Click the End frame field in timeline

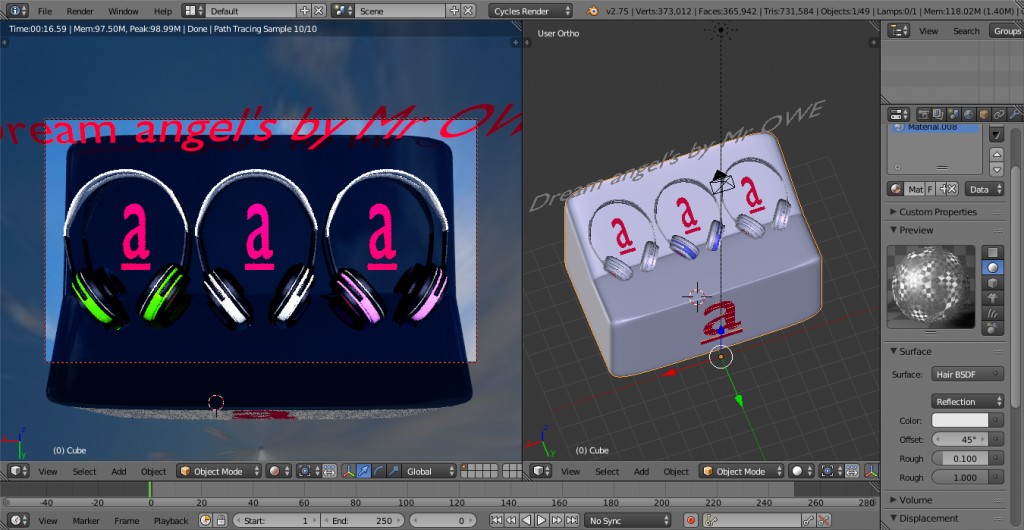coord(363,520)
